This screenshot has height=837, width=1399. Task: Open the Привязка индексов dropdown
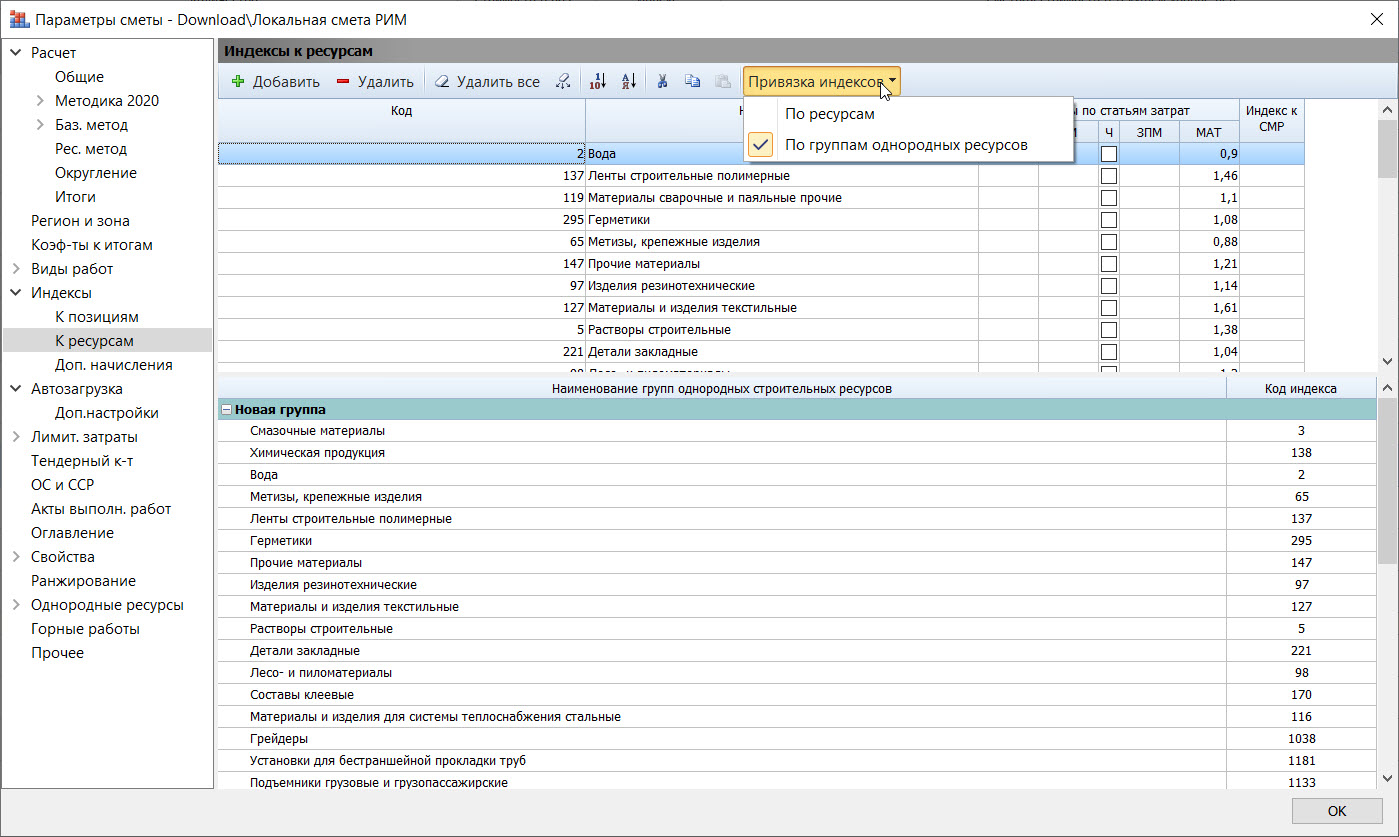822,82
